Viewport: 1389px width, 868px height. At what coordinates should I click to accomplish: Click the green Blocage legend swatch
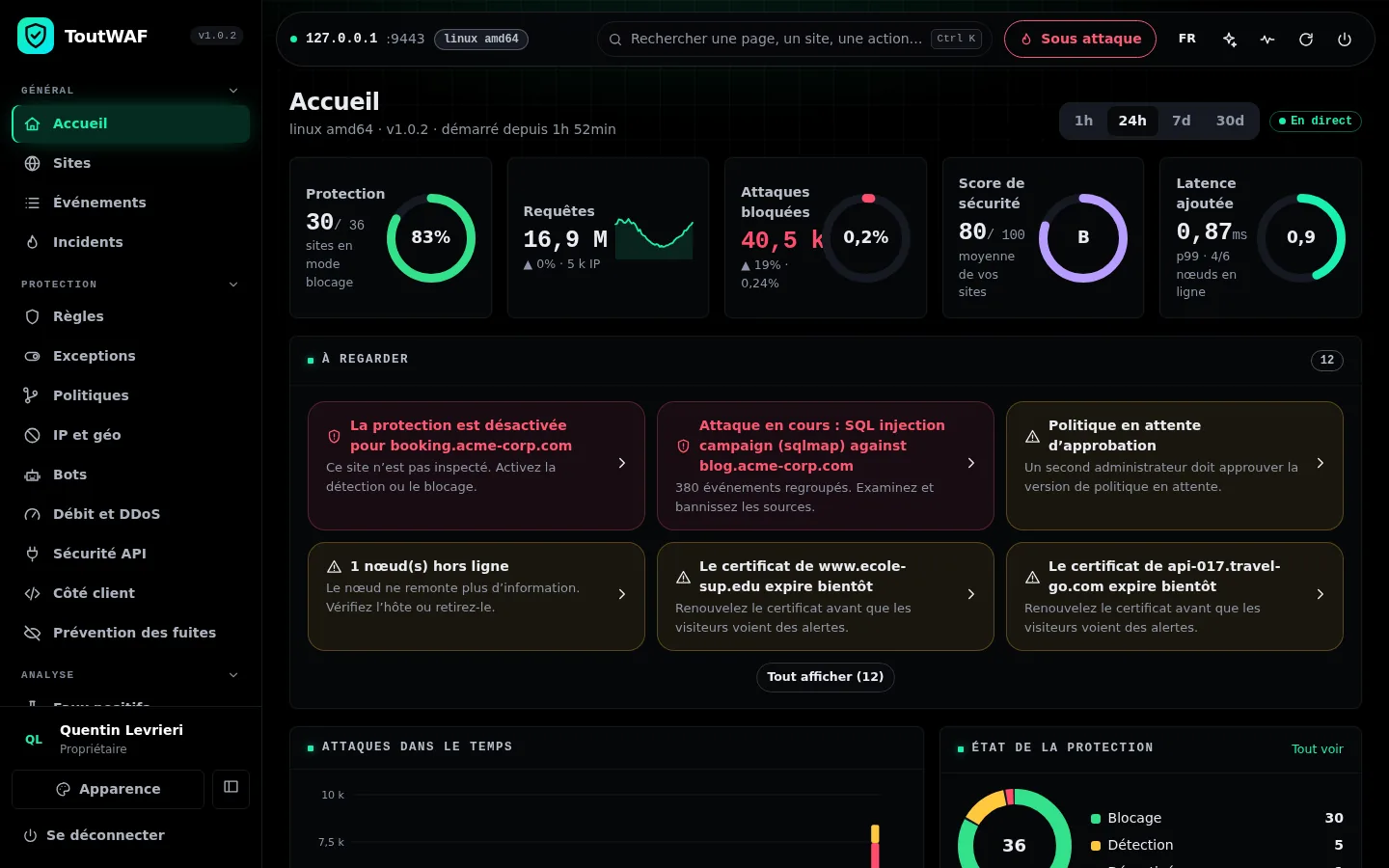pos(1096,819)
